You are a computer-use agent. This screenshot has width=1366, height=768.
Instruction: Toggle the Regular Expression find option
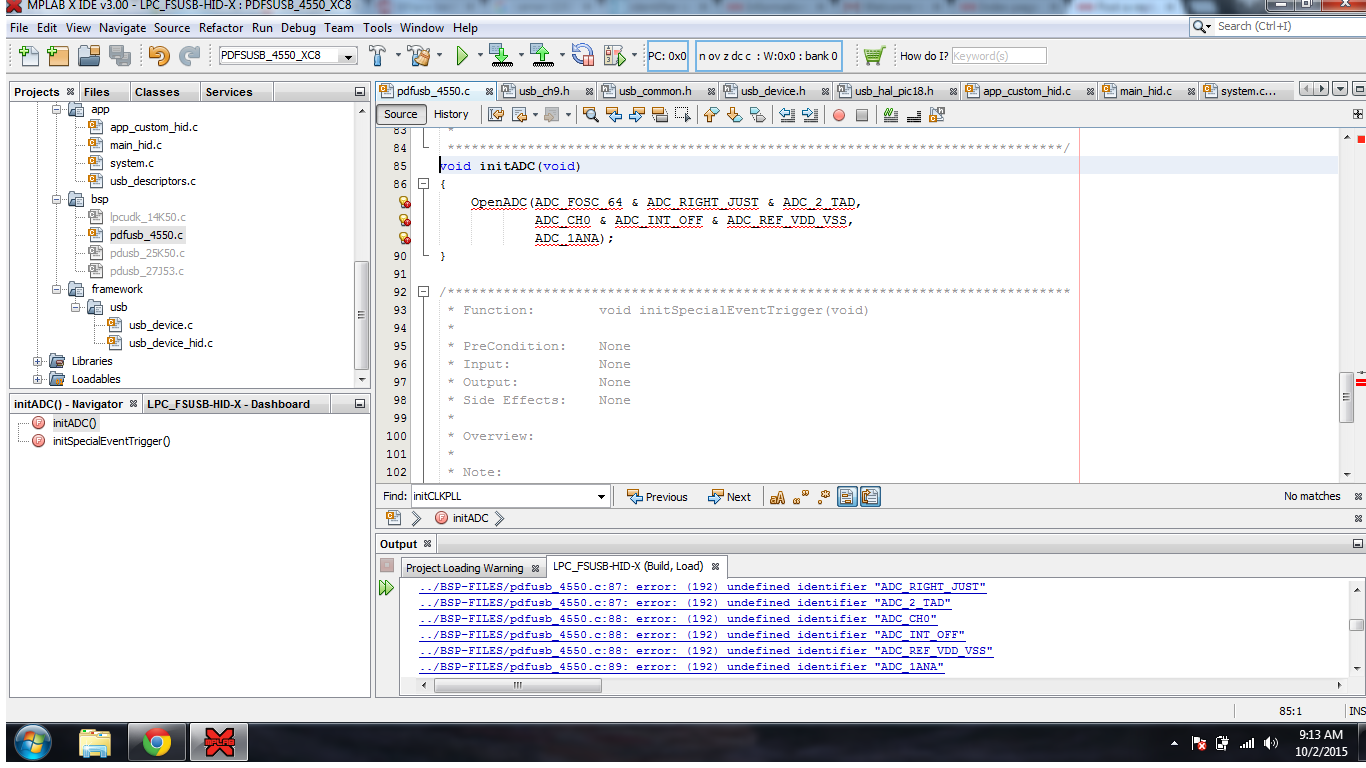pos(823,497)
